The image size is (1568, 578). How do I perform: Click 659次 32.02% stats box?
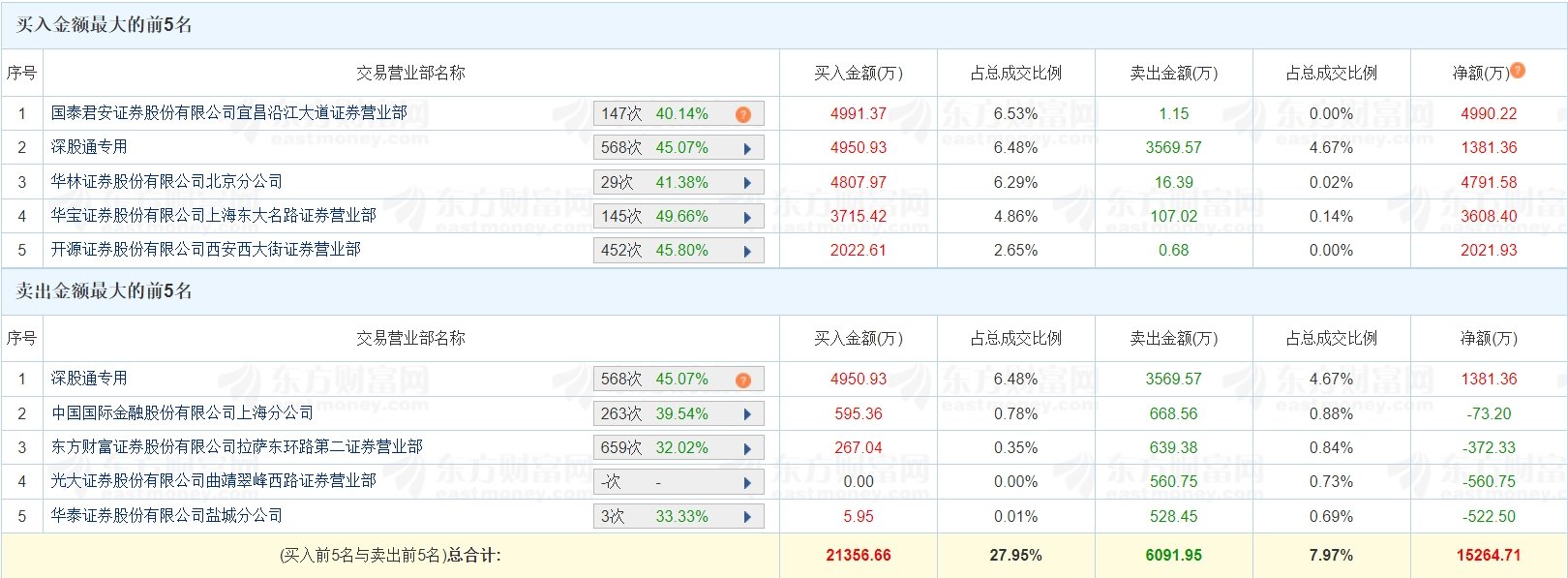point(678,448)
